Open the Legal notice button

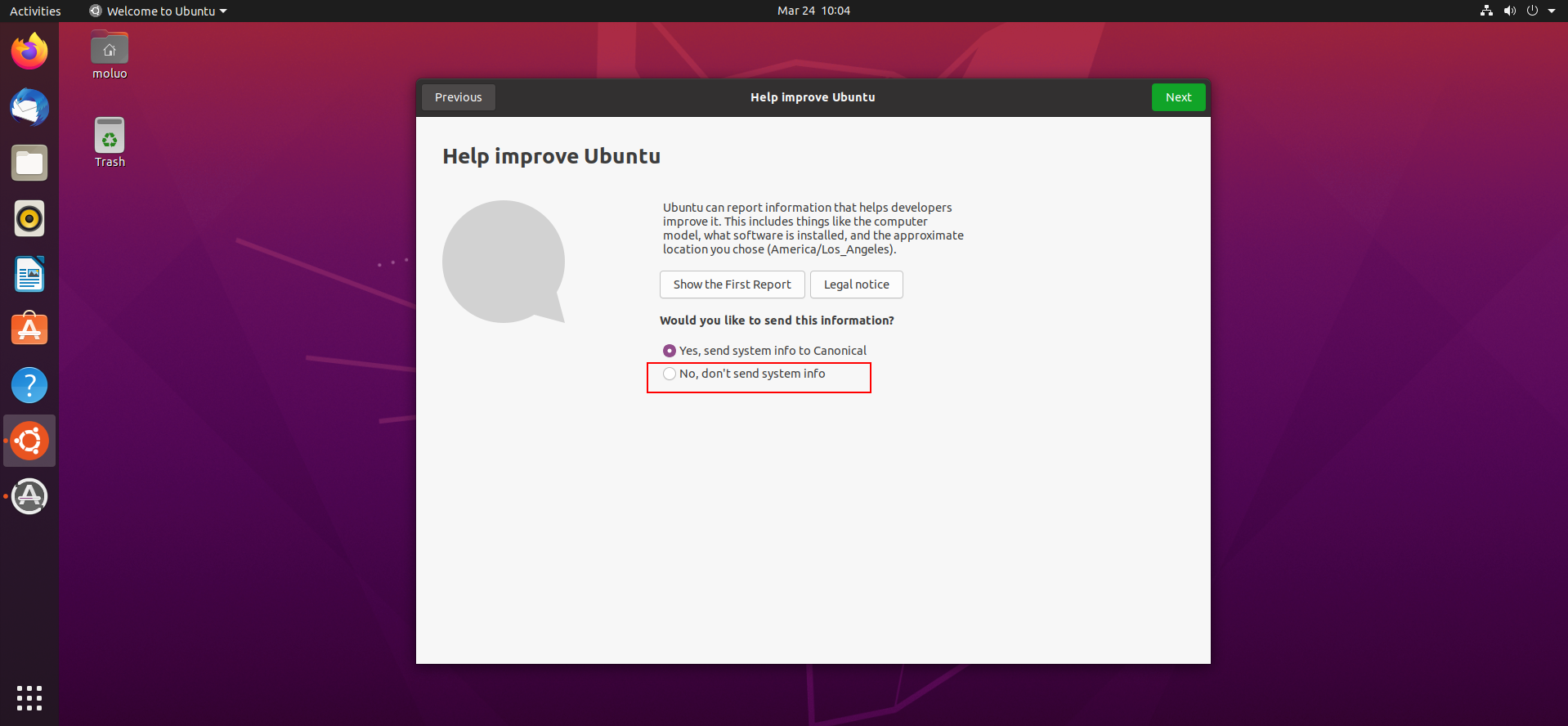point(856,285)
